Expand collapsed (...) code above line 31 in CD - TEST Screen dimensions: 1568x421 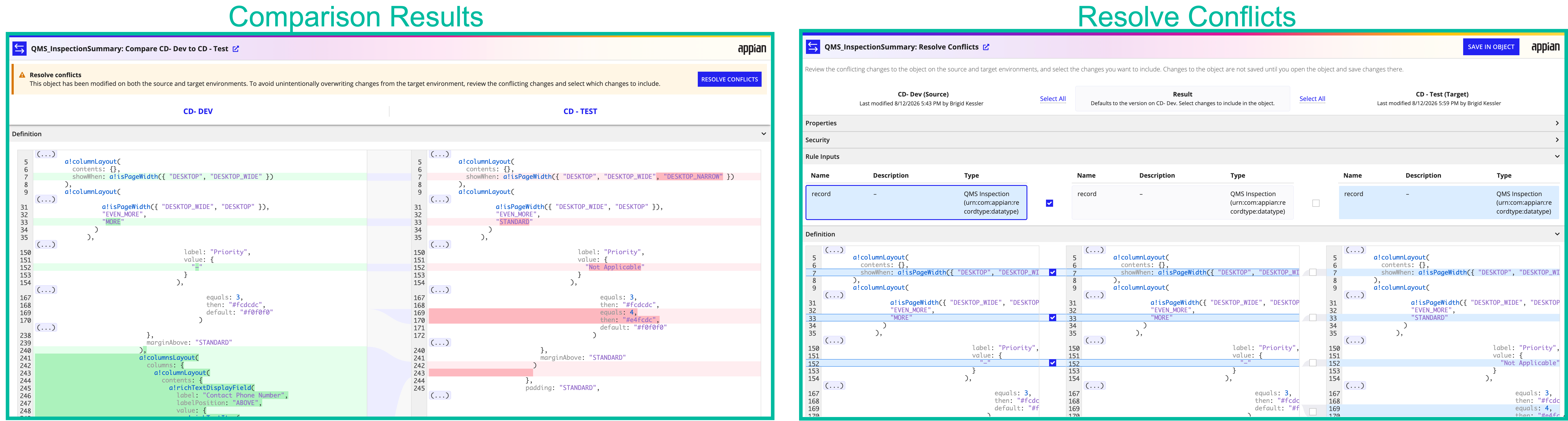tap(440, 199)
